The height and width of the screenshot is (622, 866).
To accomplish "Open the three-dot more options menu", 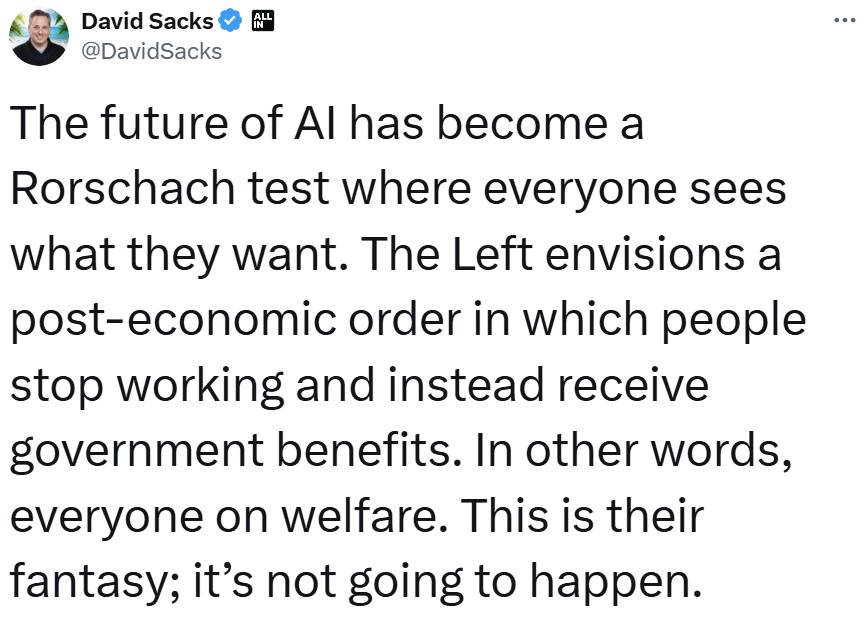I will [844, 20].
